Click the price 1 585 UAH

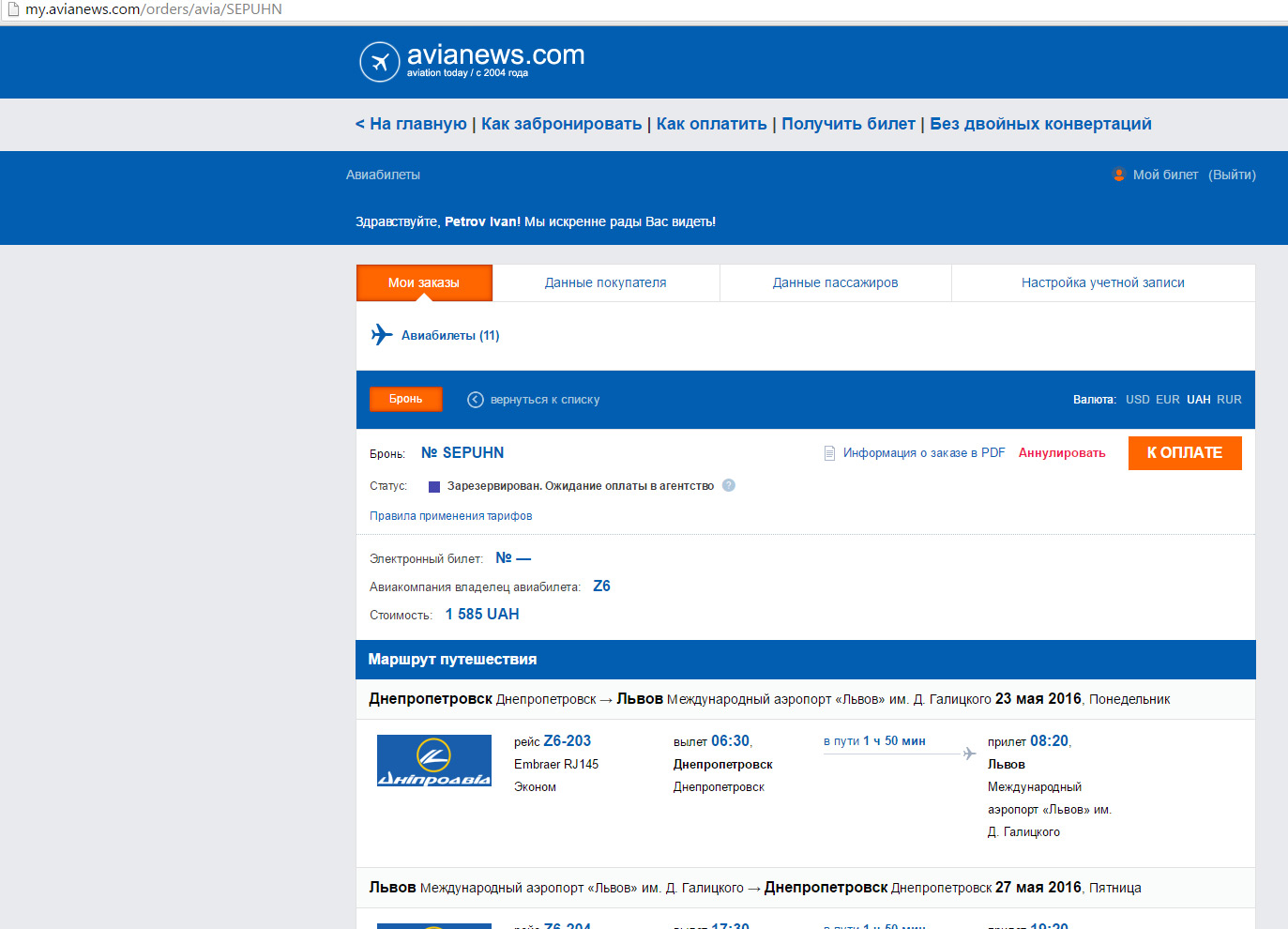click(482, 614)
